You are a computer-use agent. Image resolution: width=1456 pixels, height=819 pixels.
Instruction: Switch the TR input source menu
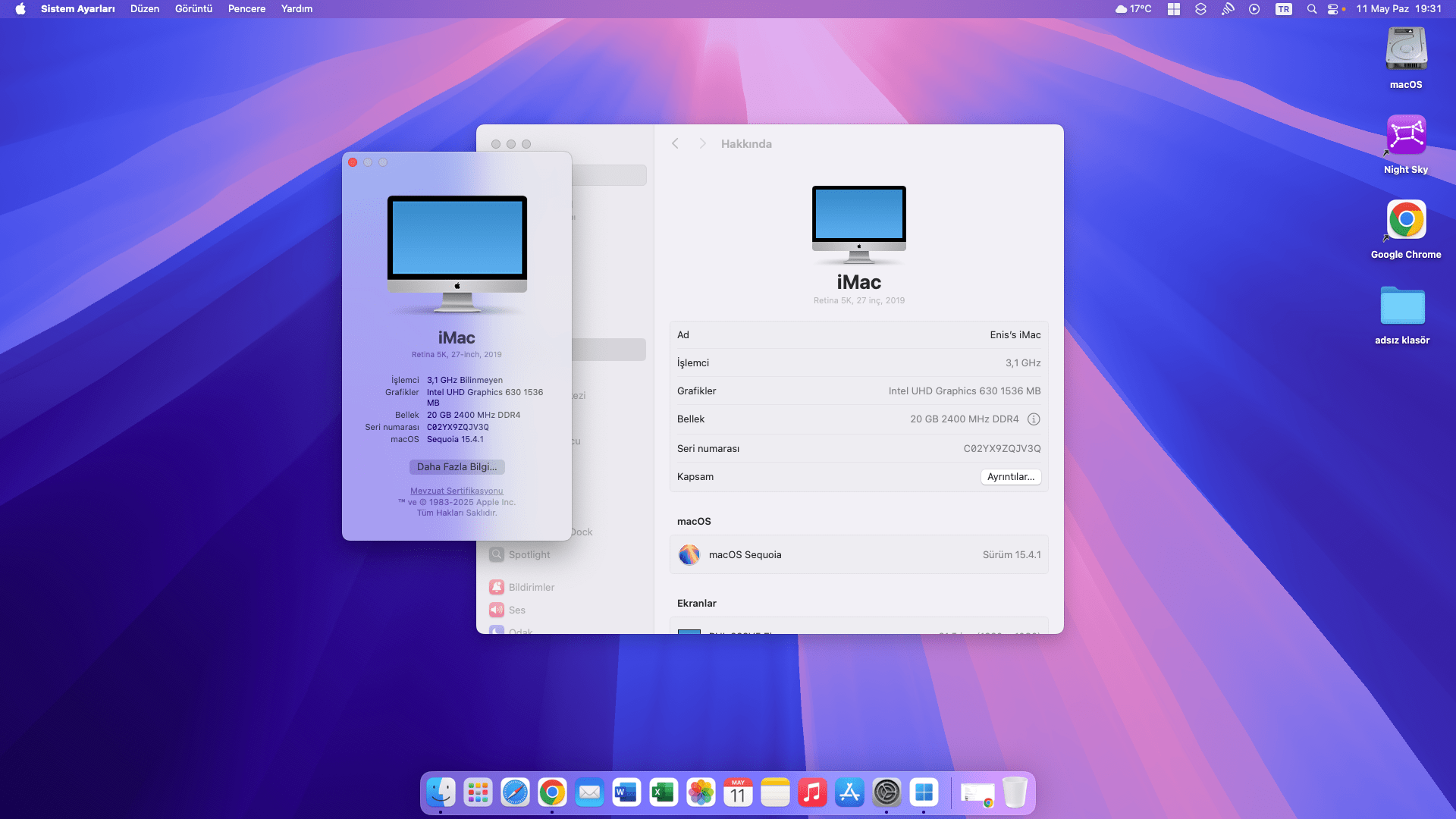click(x=1283, y=9)
